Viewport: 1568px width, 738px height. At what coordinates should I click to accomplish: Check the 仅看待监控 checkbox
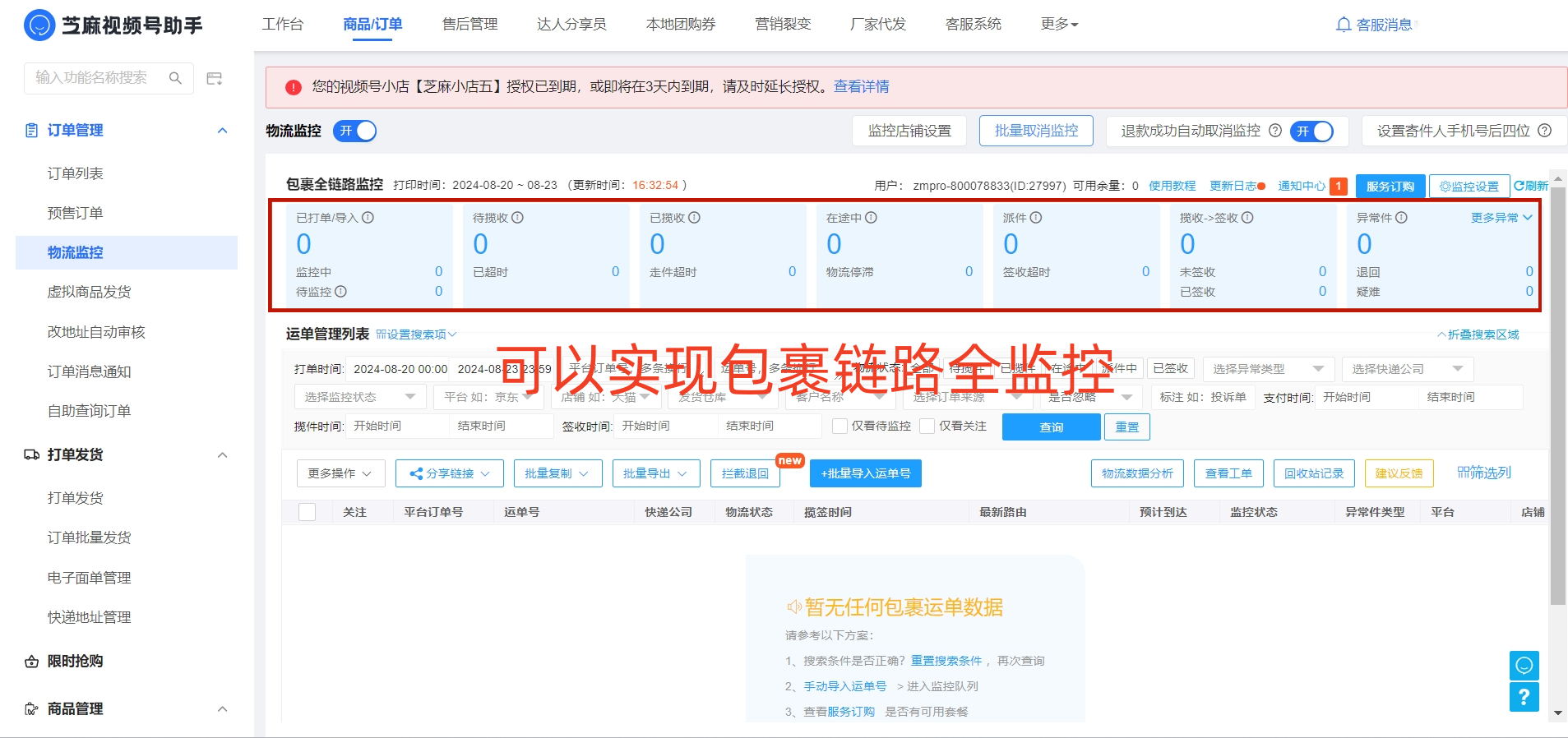point(840,426)
